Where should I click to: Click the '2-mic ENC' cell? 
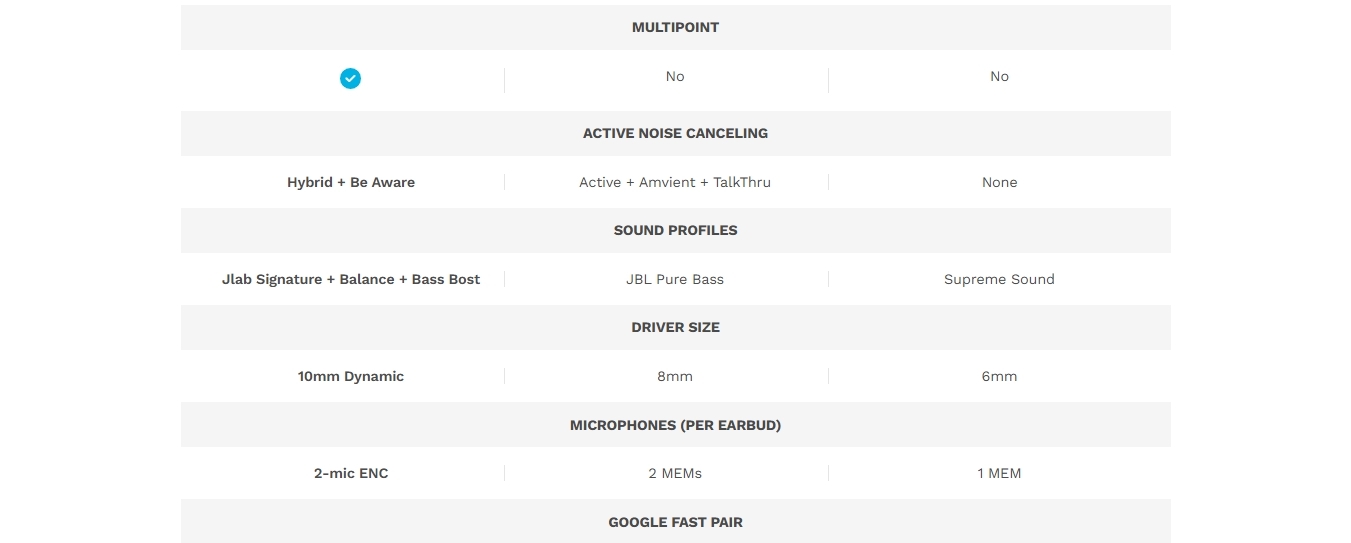coord(351,474)
